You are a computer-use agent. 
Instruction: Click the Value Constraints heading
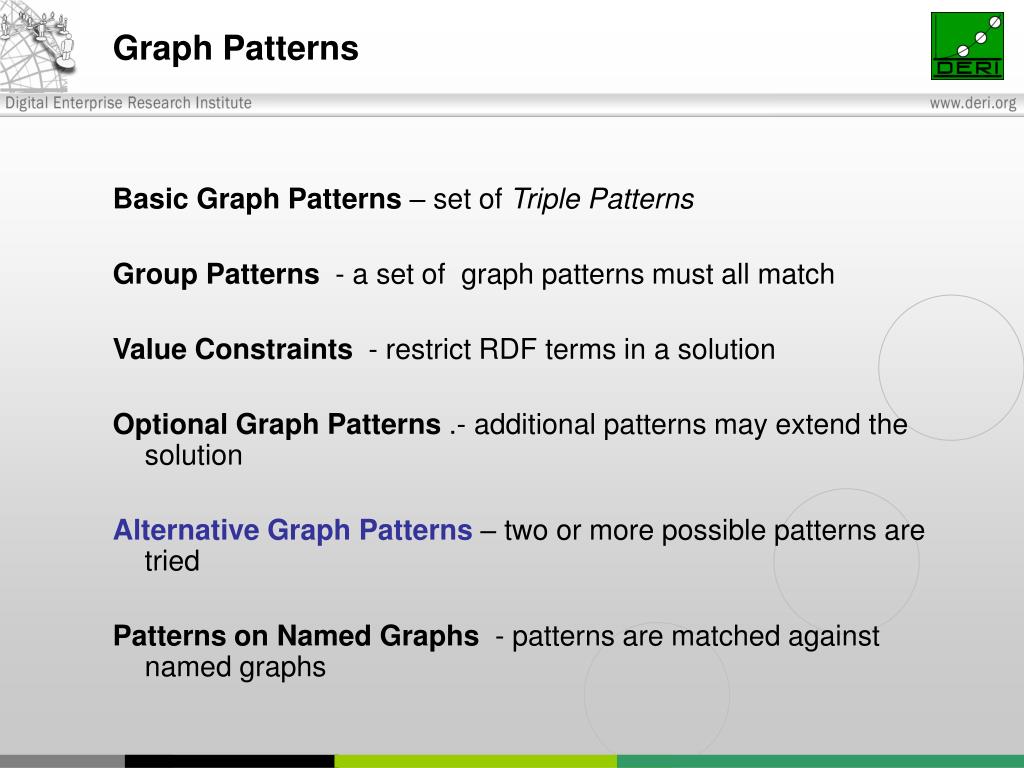tap(232, 349)
